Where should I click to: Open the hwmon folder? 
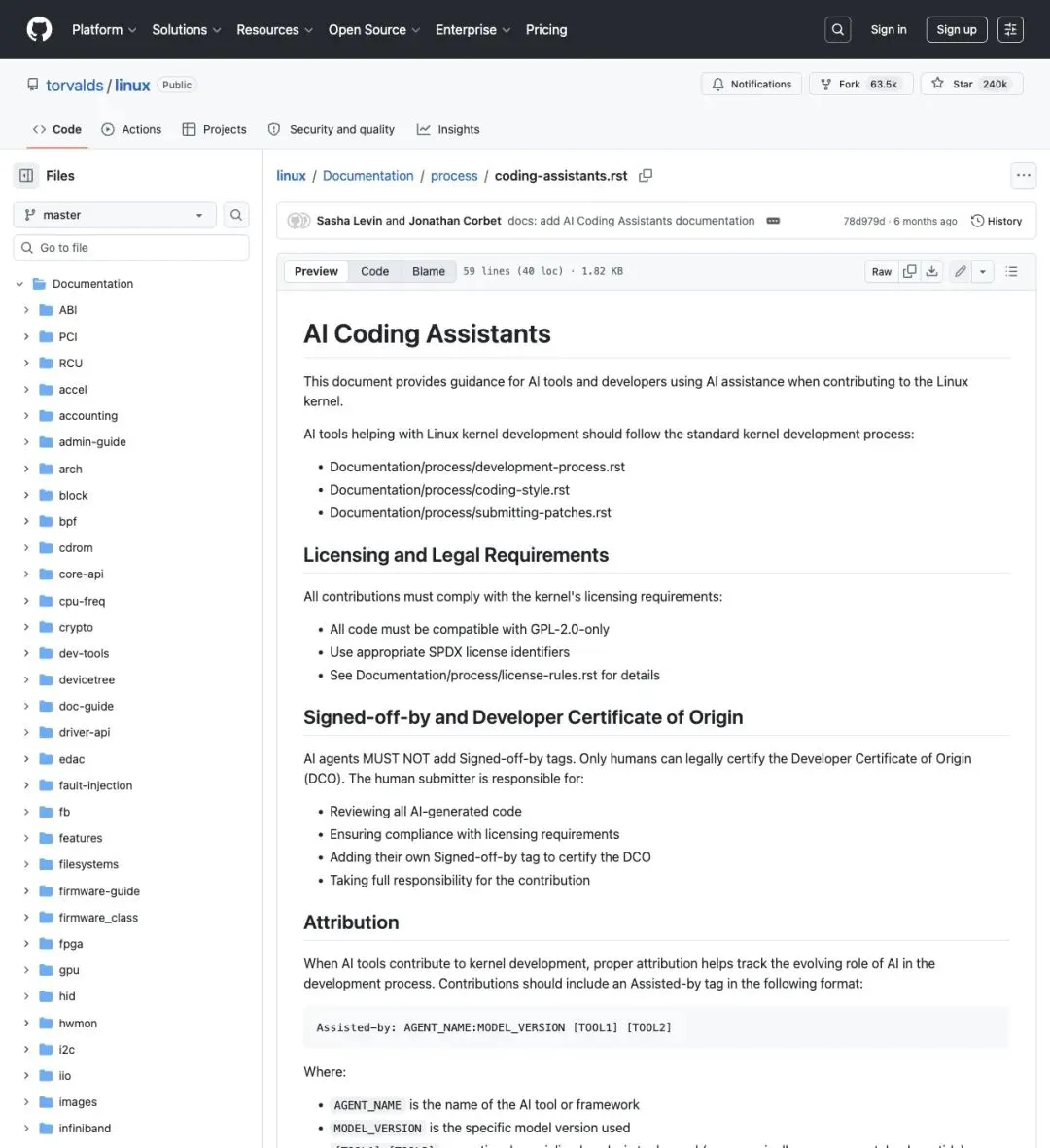(x=78, y=1023)
